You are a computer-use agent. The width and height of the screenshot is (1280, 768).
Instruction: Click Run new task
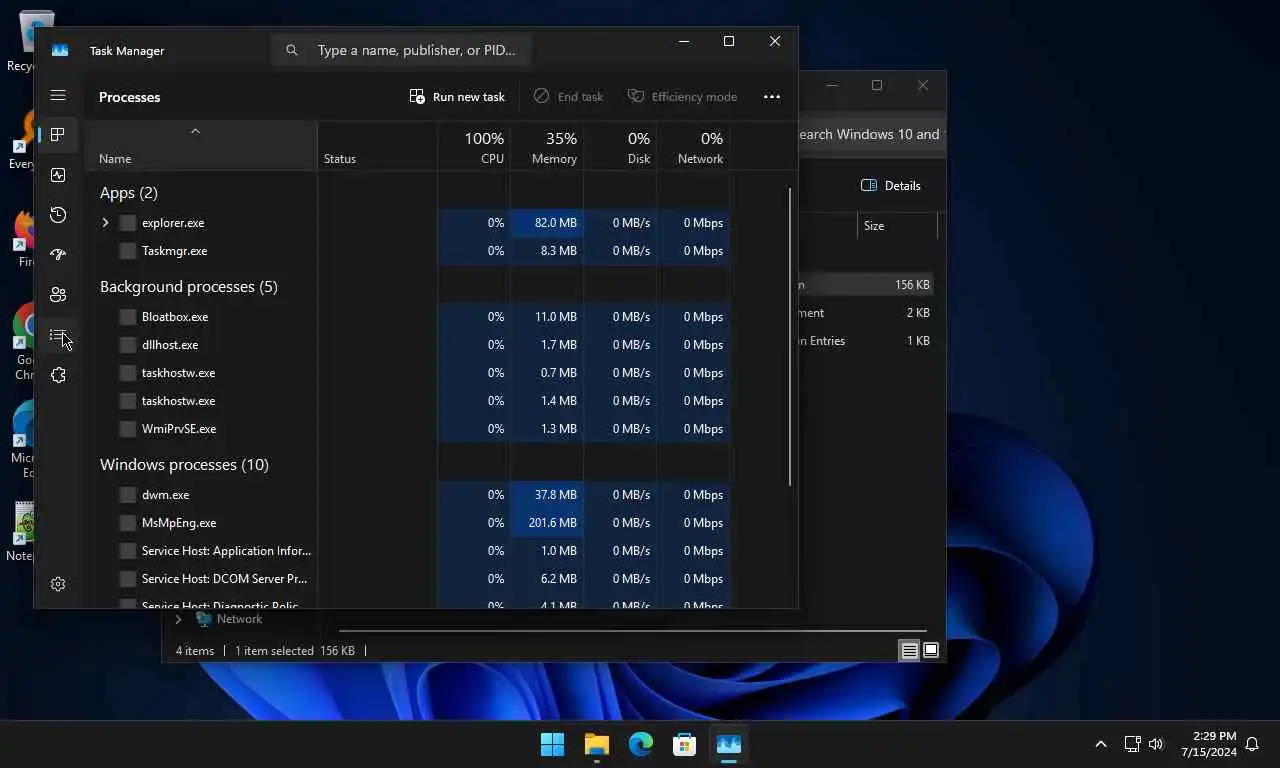pos(457,97)
